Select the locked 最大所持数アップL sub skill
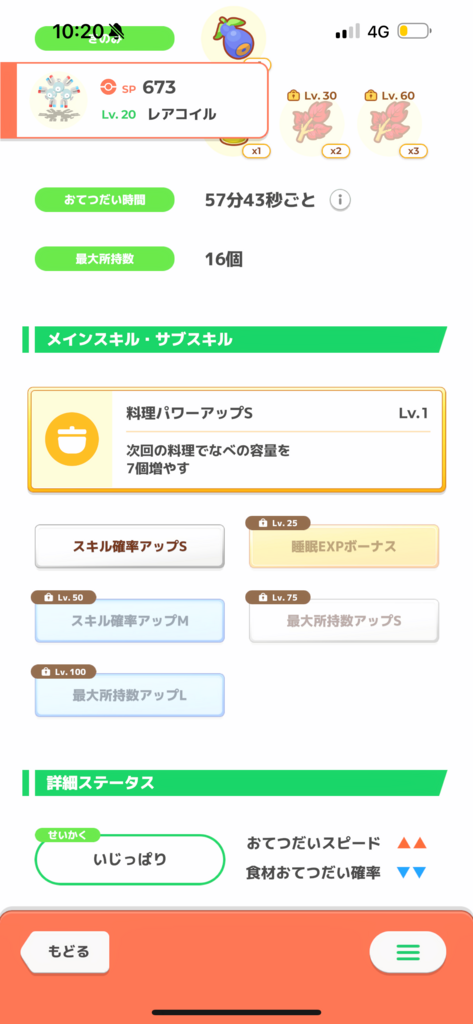This screenshot has width=473, height=1024. 129,695
